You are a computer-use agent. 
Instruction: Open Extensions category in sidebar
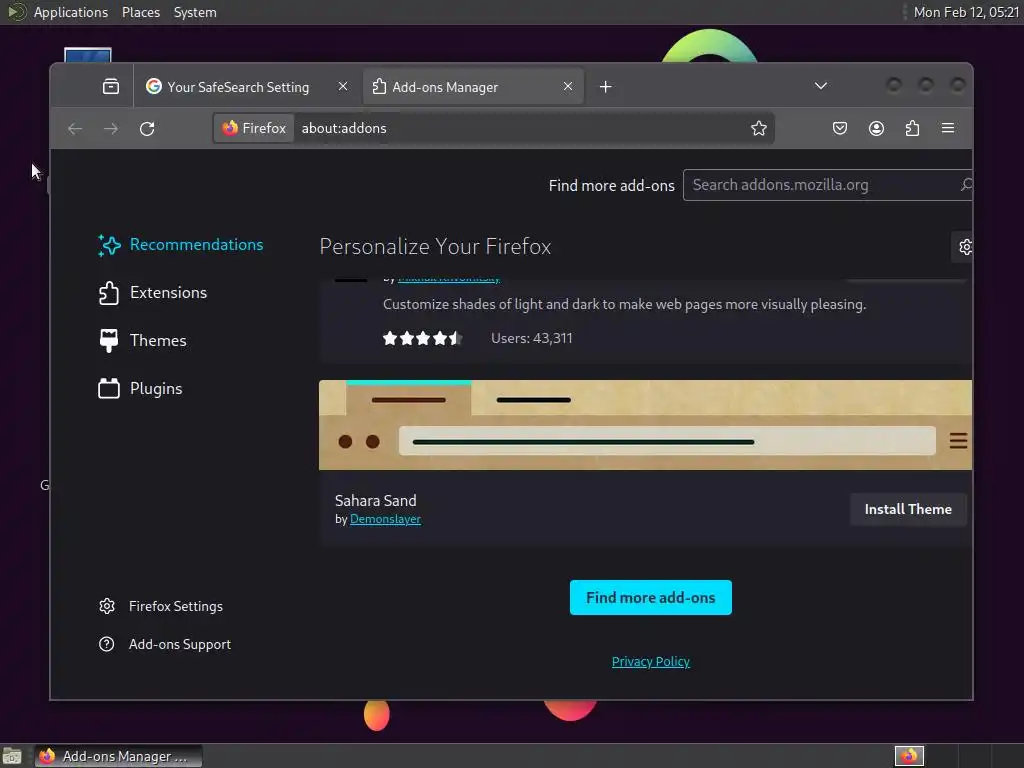coord(153,293)
